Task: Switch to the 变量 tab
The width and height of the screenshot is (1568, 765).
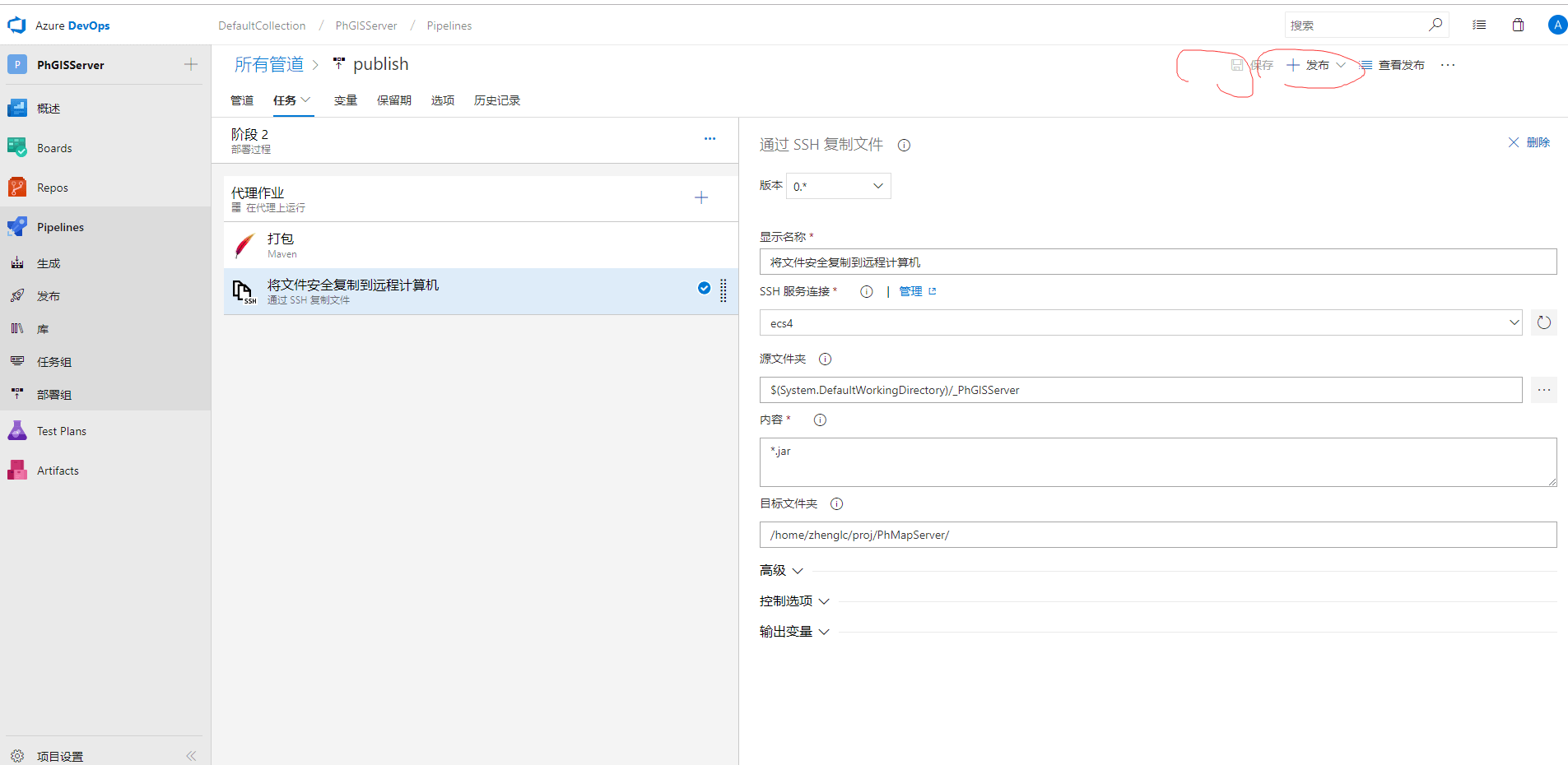Action: pyautogui.click(x=345, y=100)
